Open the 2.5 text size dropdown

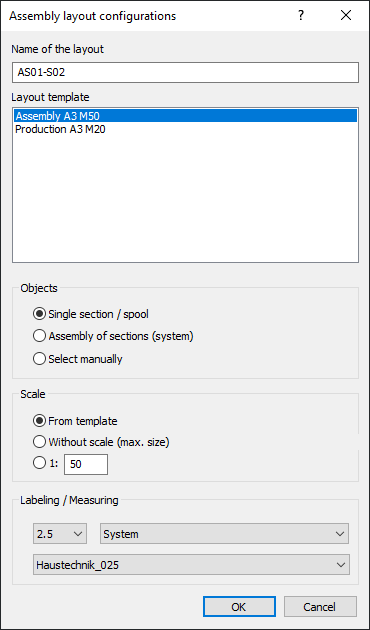pyautogui.click(x=60, y=534)
